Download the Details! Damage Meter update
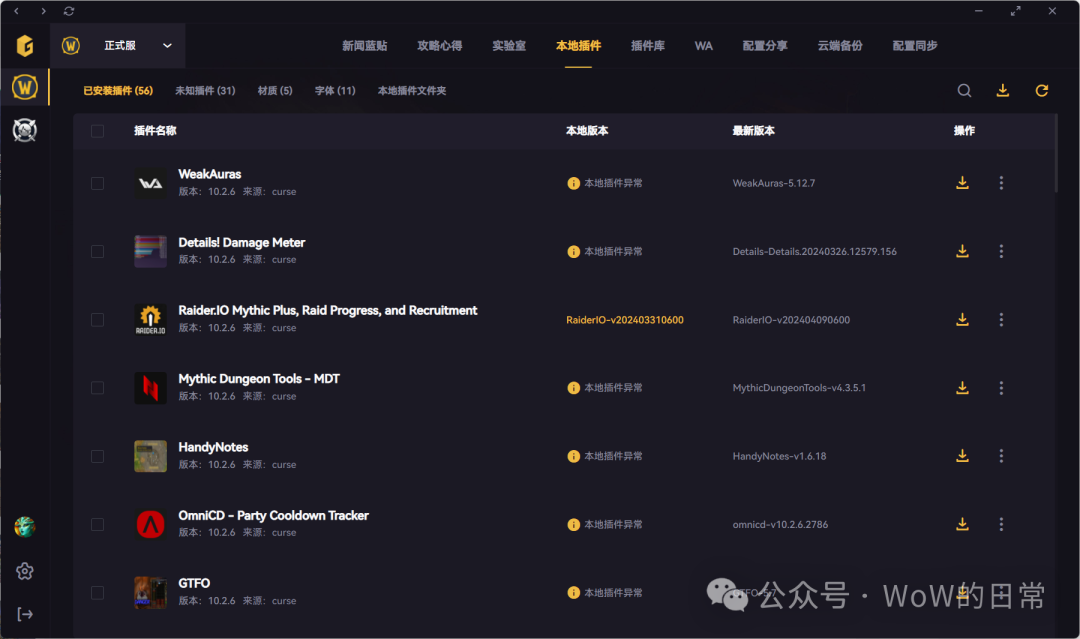Screen dimensions: 1080x639 point(962,251)
